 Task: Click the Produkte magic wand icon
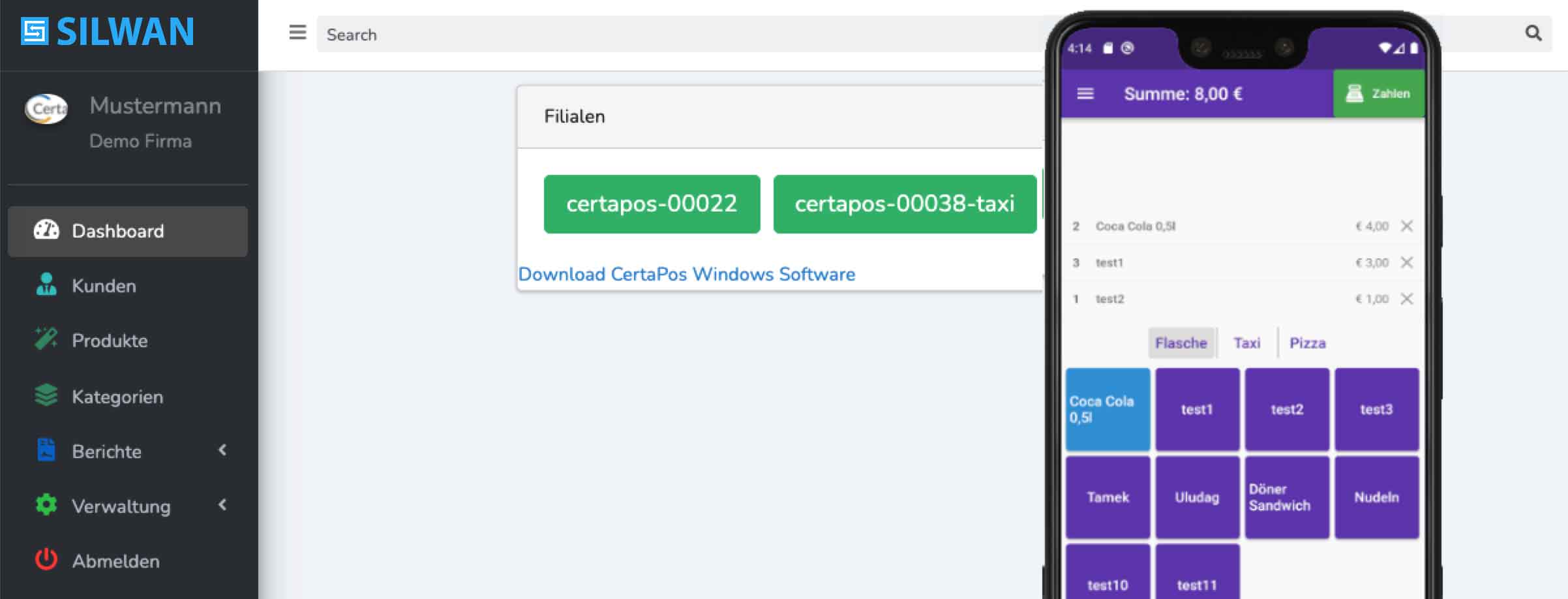tap(46, 340)
